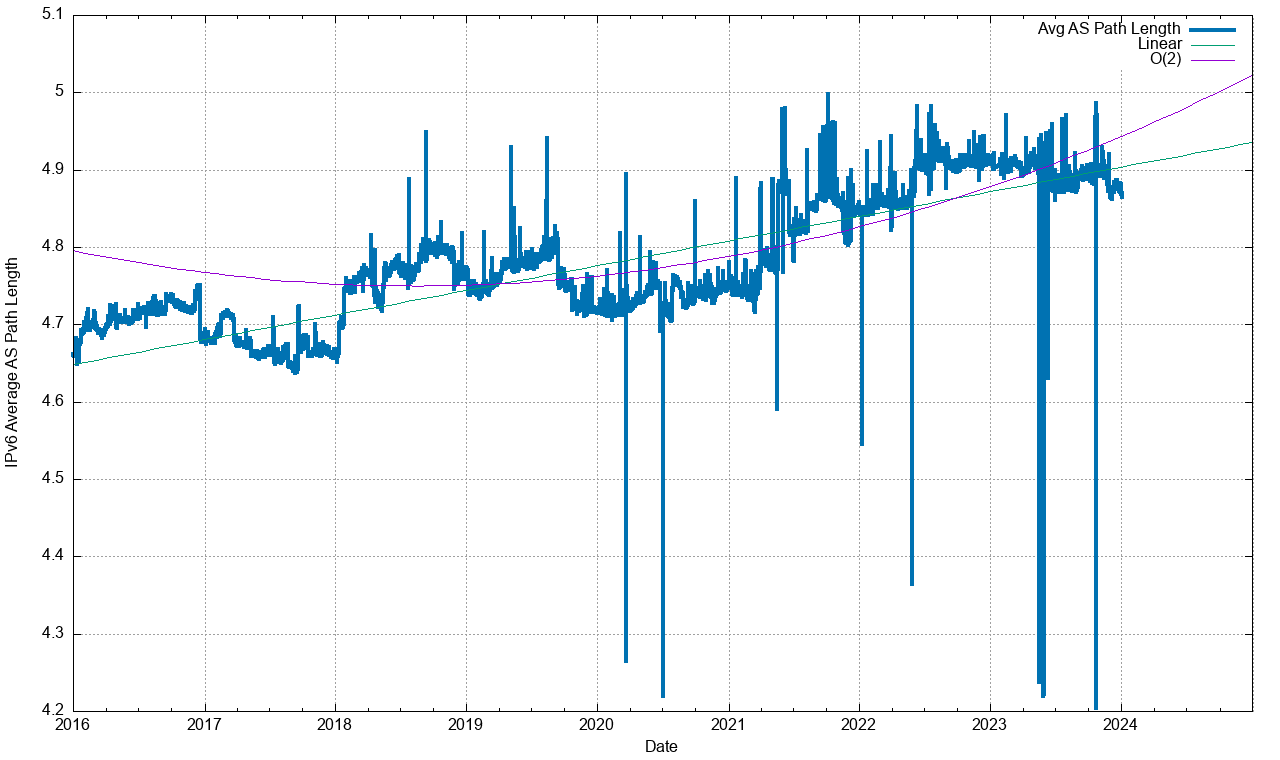Click the purple O(2) legend line sample
The width and height of the screenshot is (1280, 760).
click(1213, 59)
